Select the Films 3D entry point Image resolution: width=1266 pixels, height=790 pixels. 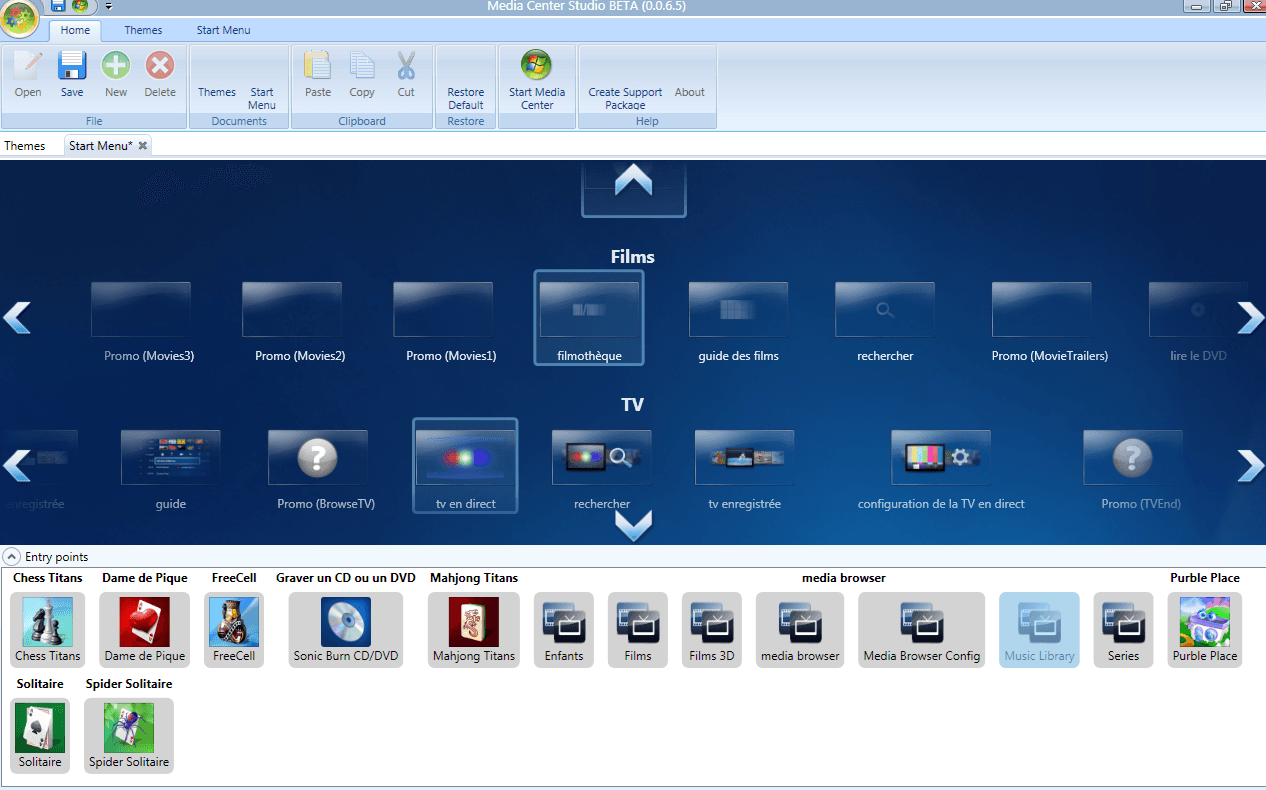click(712, 630)
